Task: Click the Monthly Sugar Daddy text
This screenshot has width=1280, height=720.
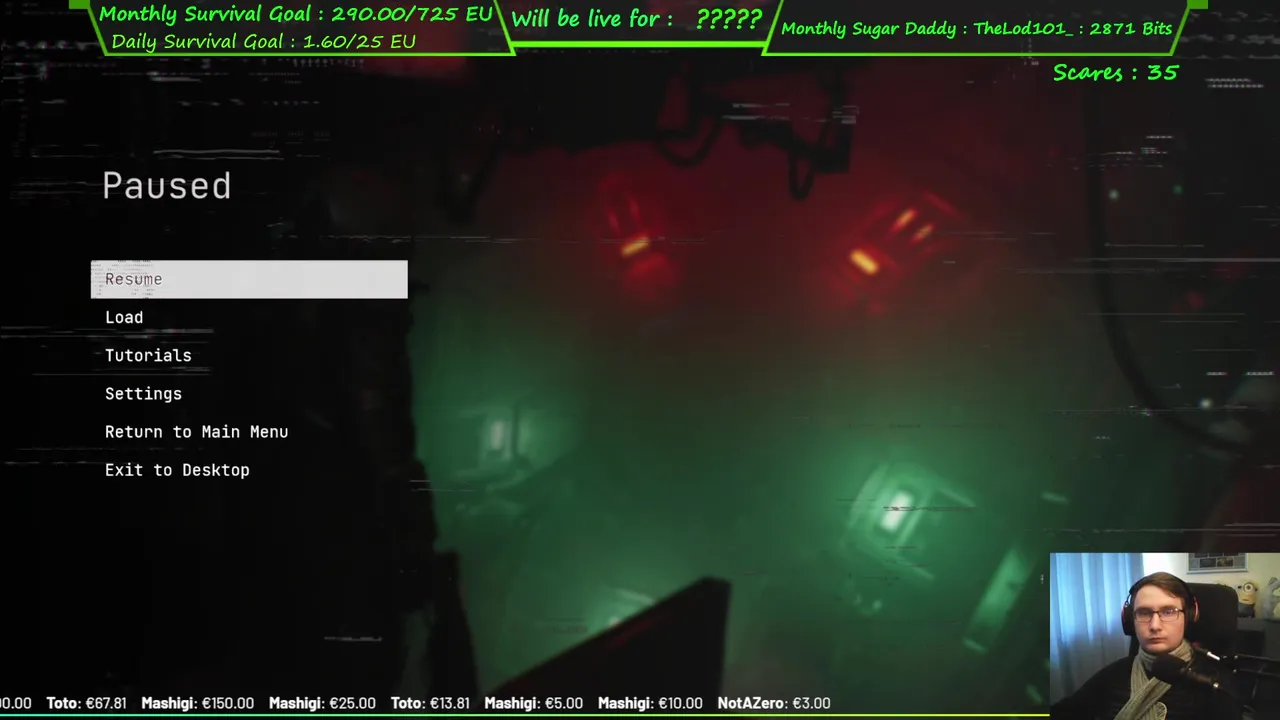Action: pos(976,28)
